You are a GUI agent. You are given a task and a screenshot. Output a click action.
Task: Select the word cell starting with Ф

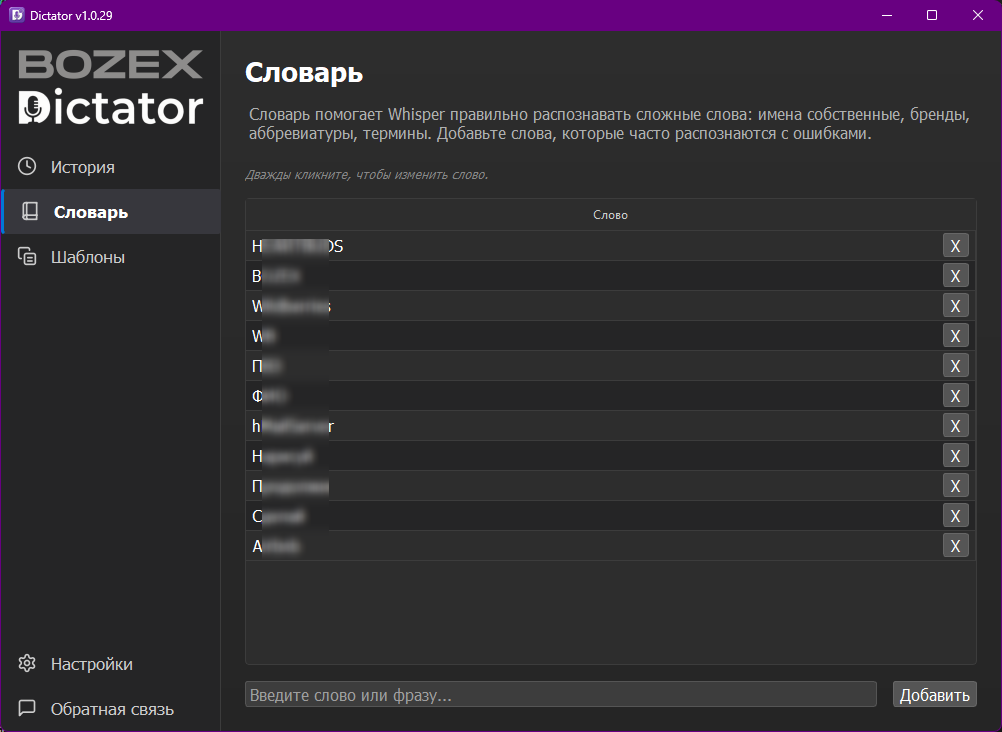592,396
